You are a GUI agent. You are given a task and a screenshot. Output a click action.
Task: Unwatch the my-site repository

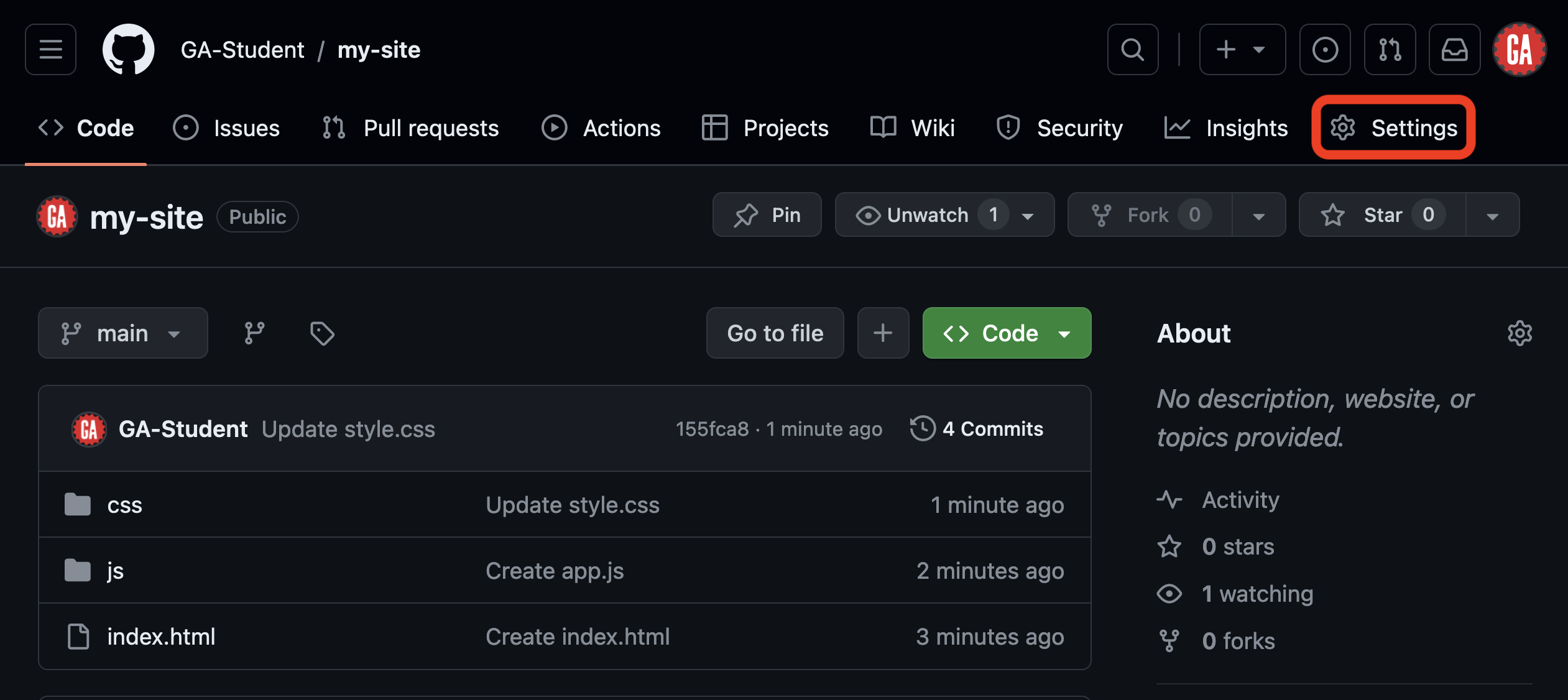point(926,214)
